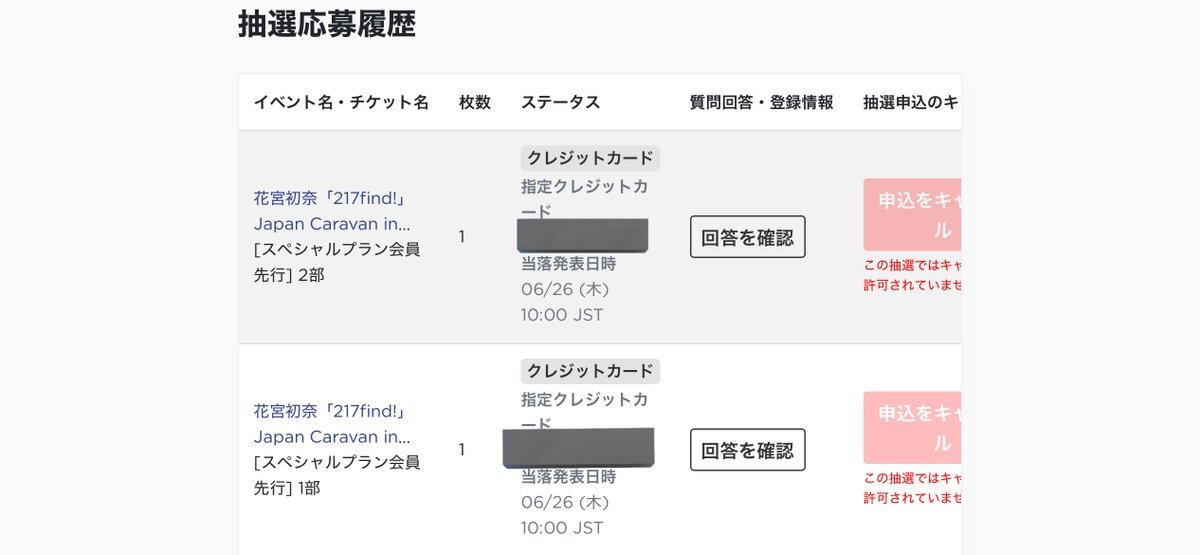Click the 指定クレジットカード text in the 2部 row

(590, 199)
